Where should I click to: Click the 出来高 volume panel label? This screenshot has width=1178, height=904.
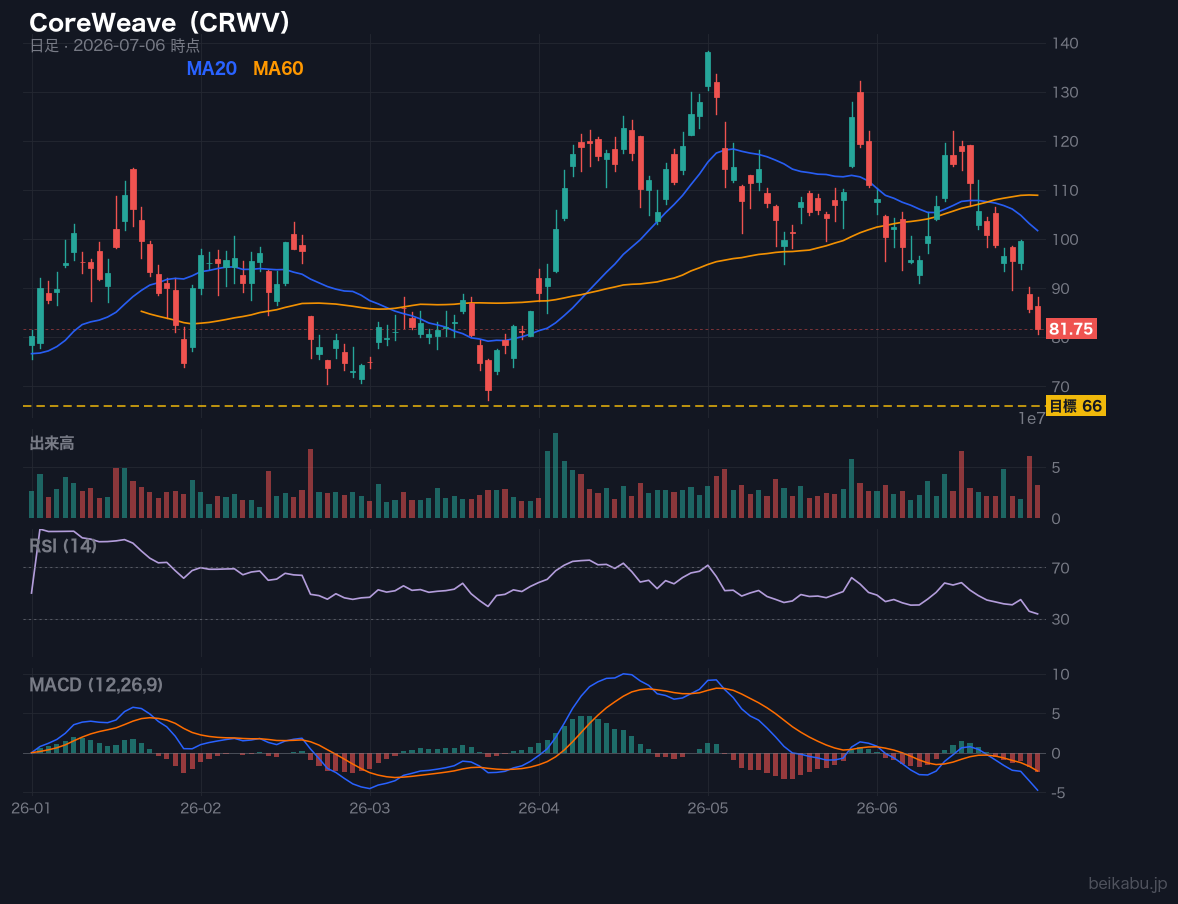(52, 443)
